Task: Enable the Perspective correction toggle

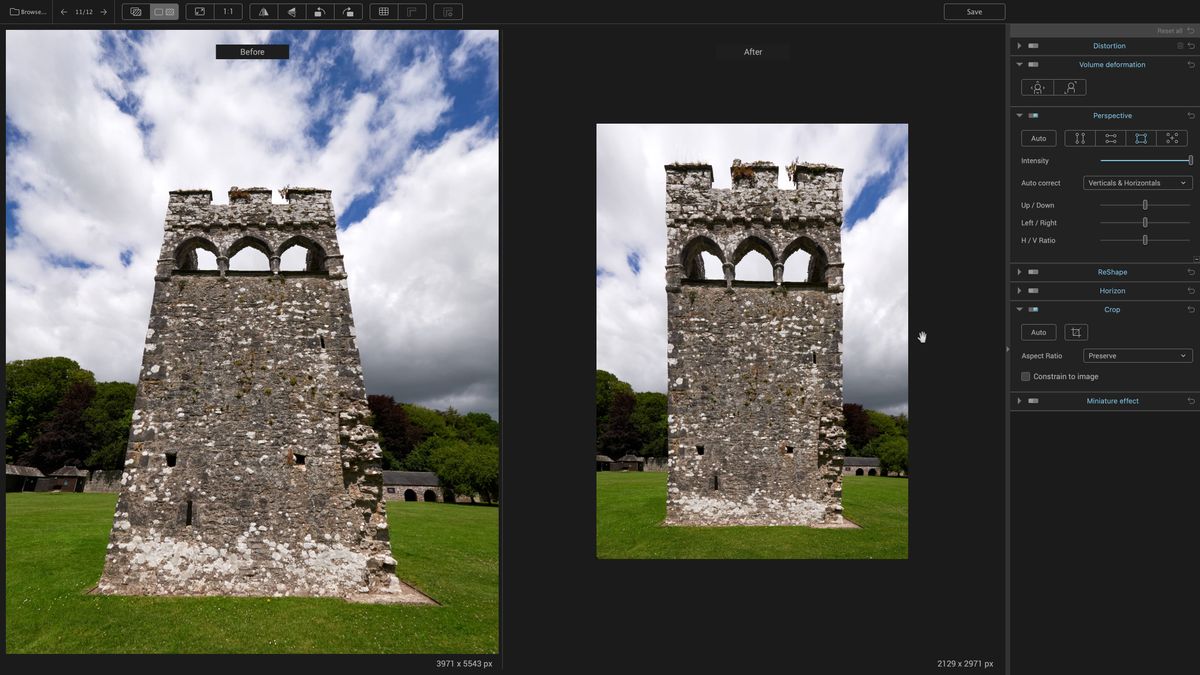Action: [x=1033, y=115]
